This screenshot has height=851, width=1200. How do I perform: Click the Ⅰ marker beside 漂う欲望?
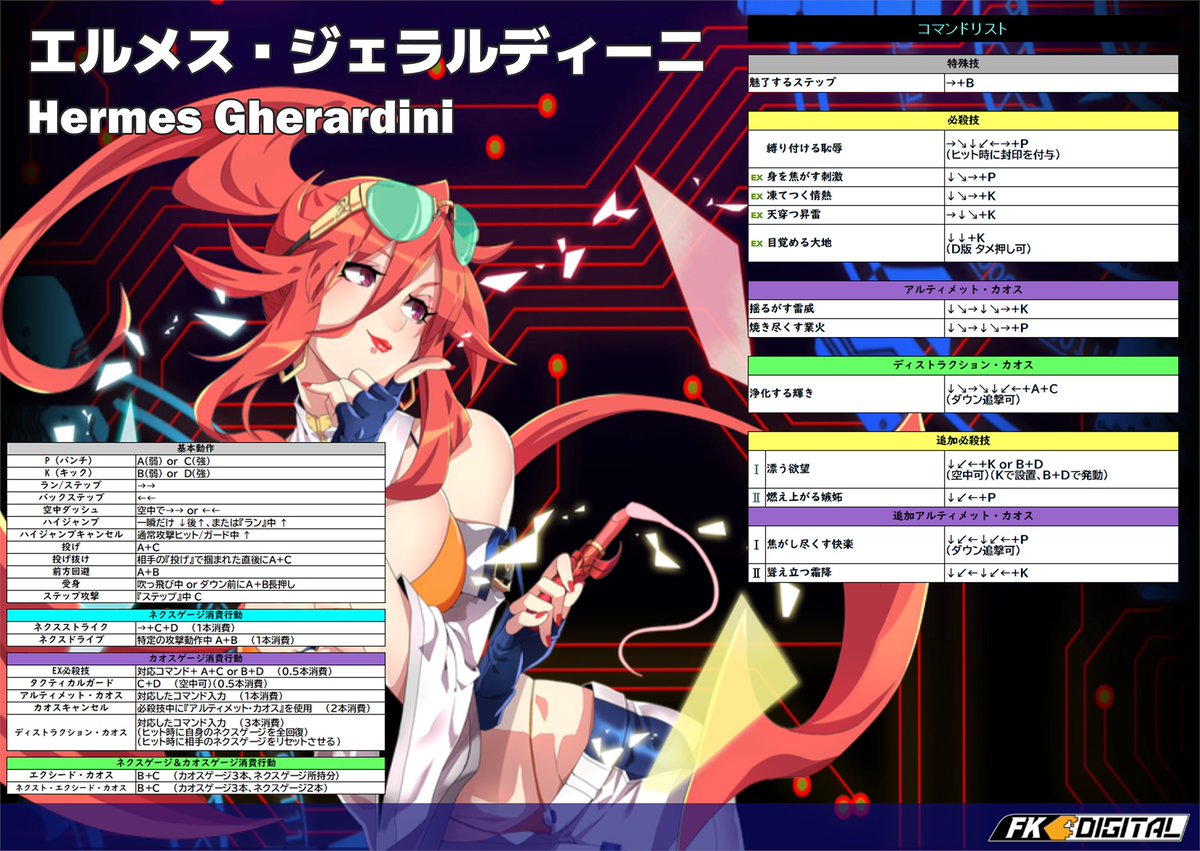pos(756,468)
